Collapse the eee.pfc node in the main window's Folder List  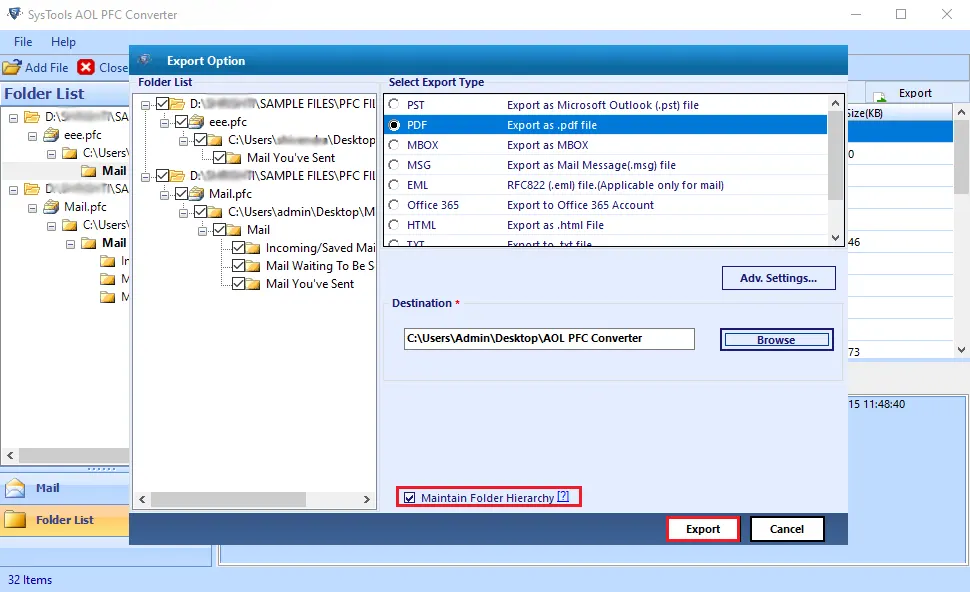33,136
